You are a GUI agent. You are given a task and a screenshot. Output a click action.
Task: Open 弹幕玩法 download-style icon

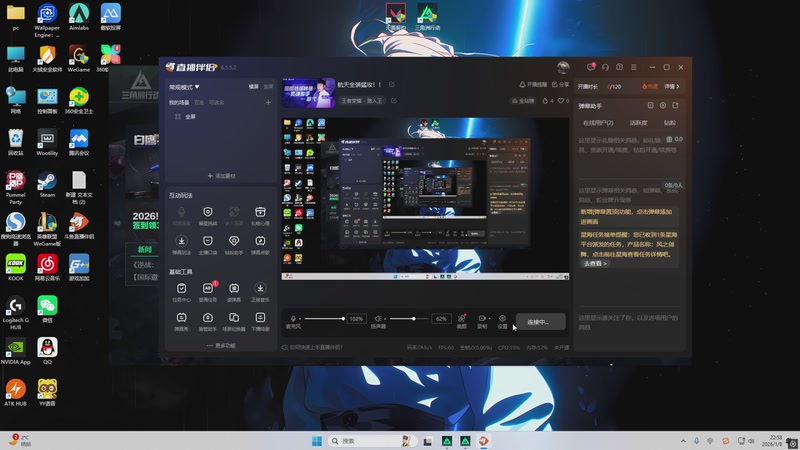tap(181, 245)
